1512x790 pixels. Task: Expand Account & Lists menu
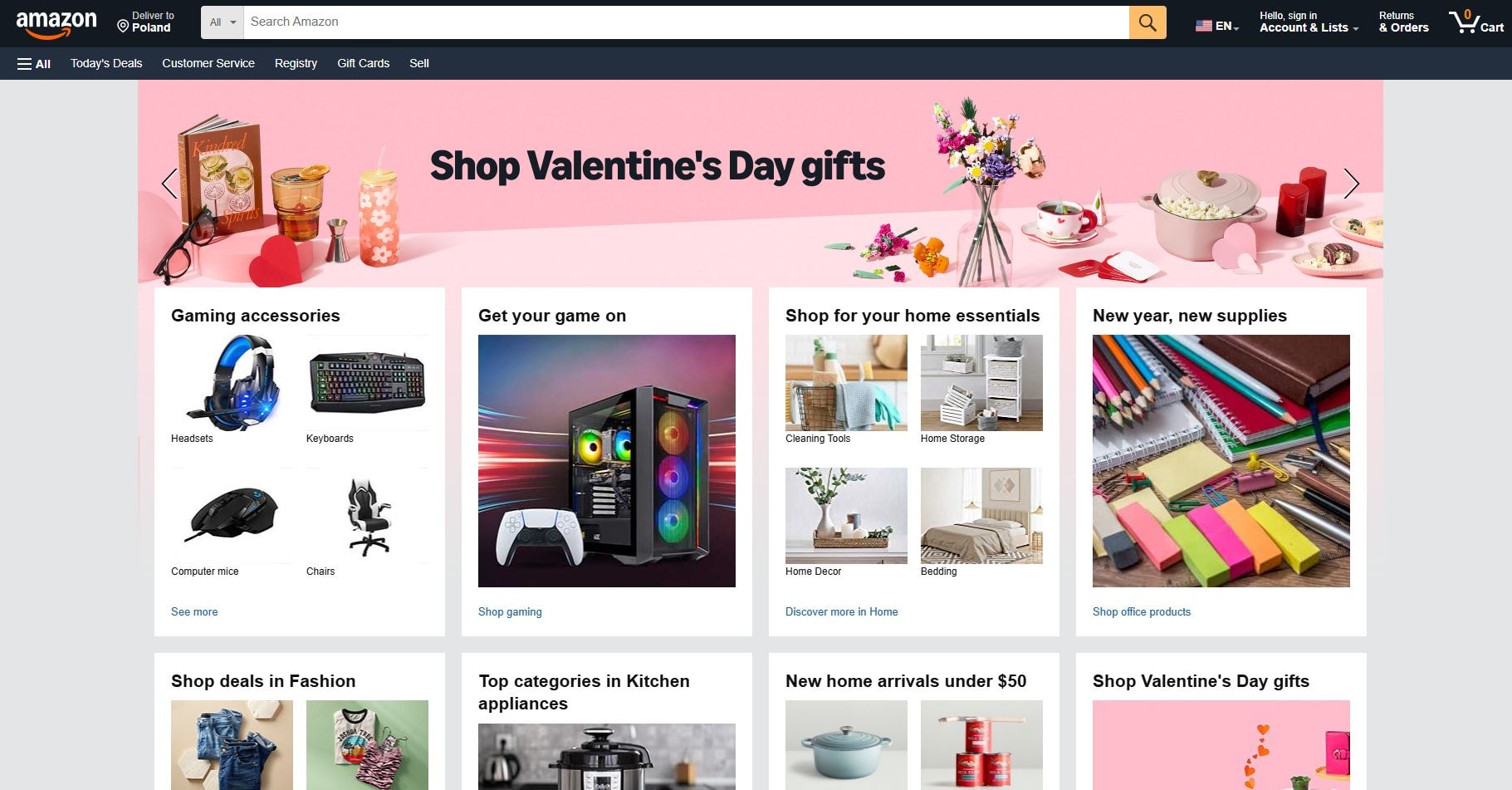(1309, 22)
